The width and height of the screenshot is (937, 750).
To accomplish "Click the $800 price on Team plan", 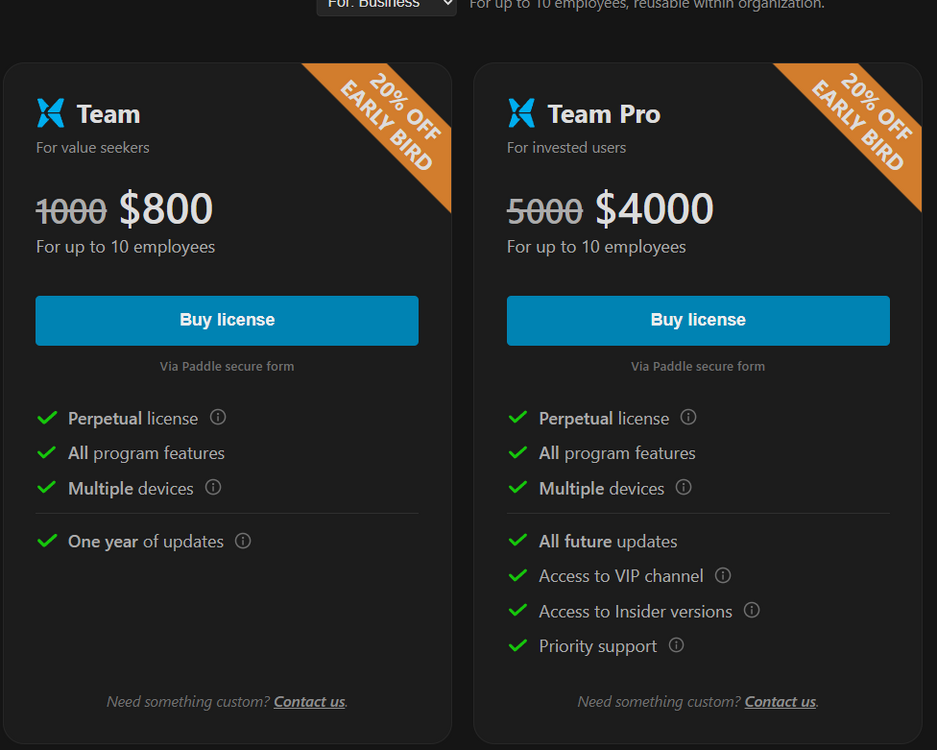I will pyautogui.click(x=166, y=209).
